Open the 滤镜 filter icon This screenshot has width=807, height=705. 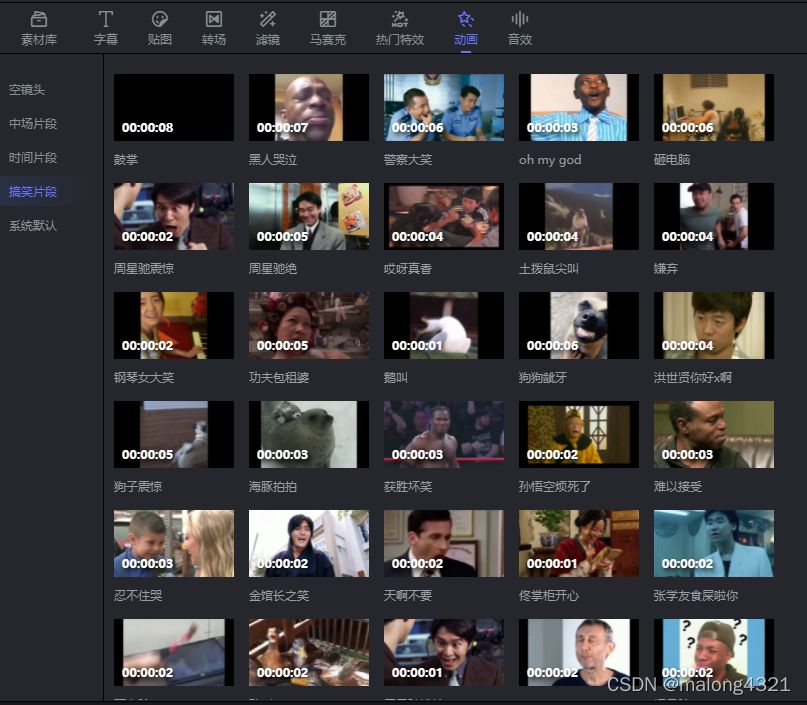tap(268, 20)
